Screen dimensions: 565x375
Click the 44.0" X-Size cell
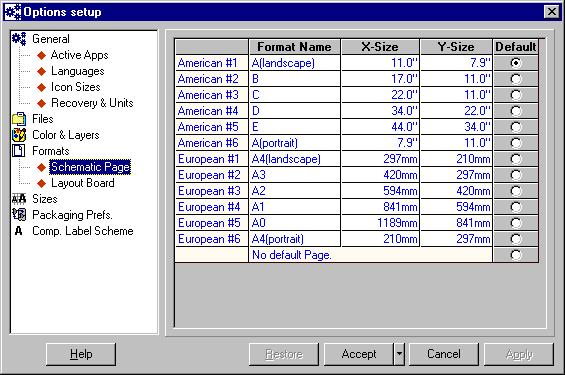(x=381, y=127)
